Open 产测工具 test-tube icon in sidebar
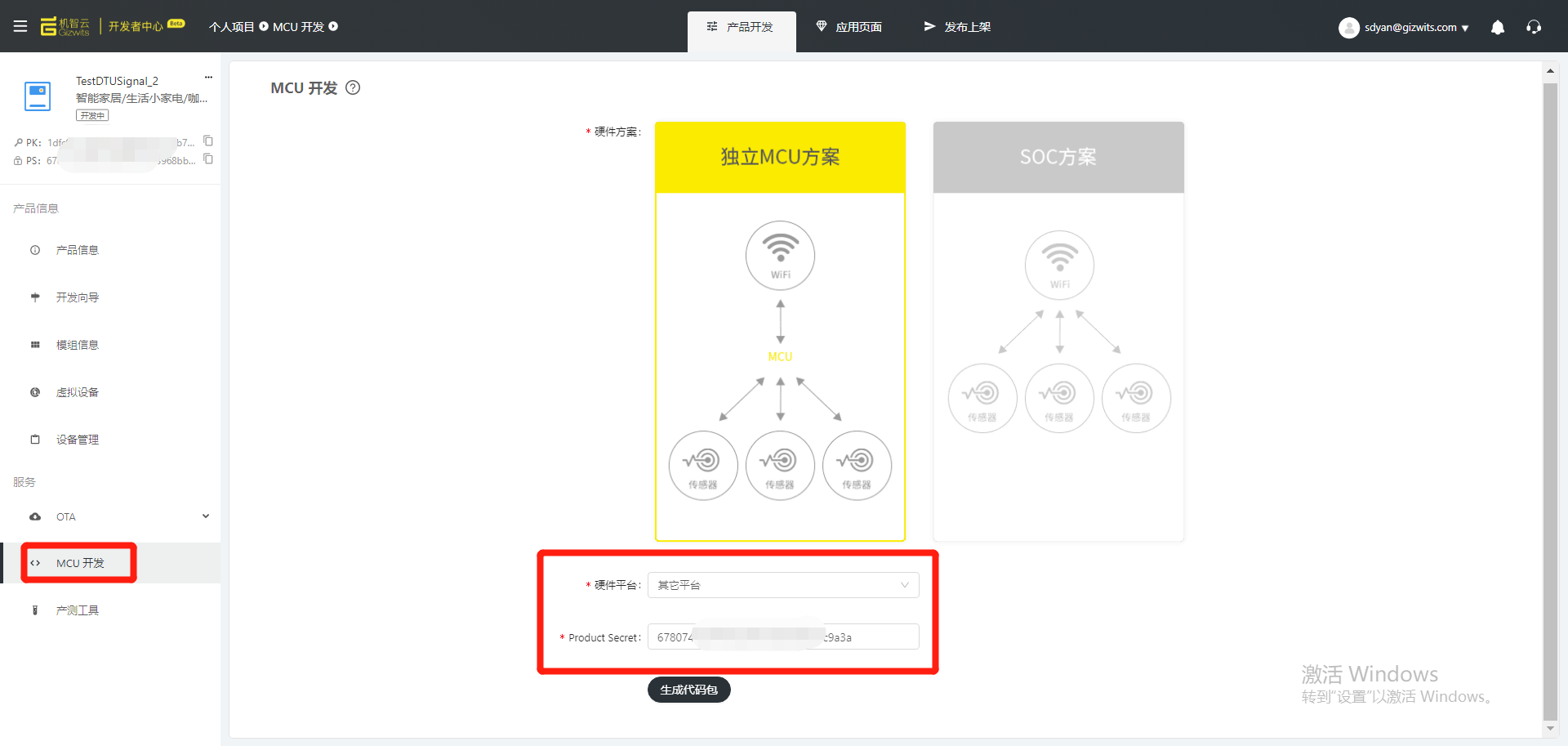1568x746 pixels. (34, 610)
